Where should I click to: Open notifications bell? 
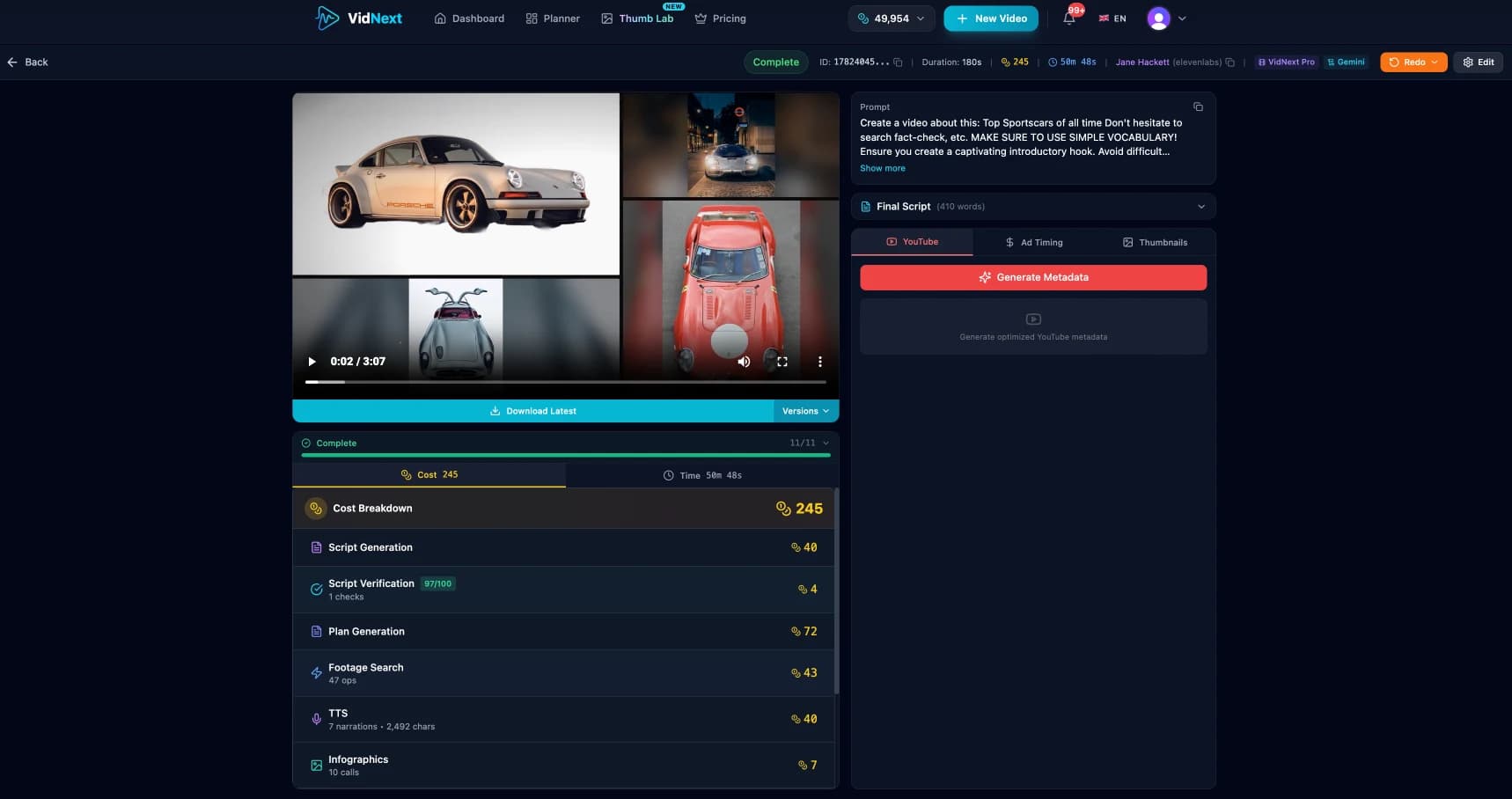(1069, 18)
